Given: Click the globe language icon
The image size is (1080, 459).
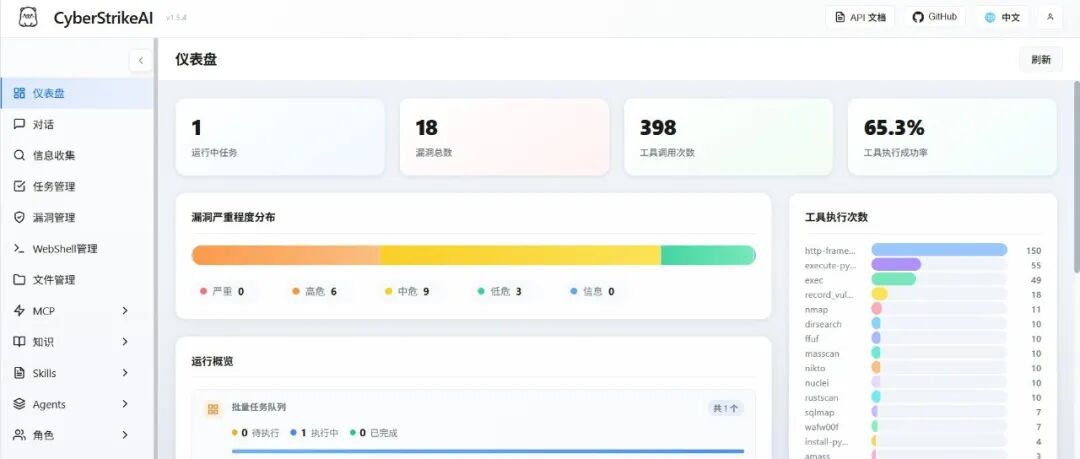Looking at the screenshot, I should [x=990, y=18].
